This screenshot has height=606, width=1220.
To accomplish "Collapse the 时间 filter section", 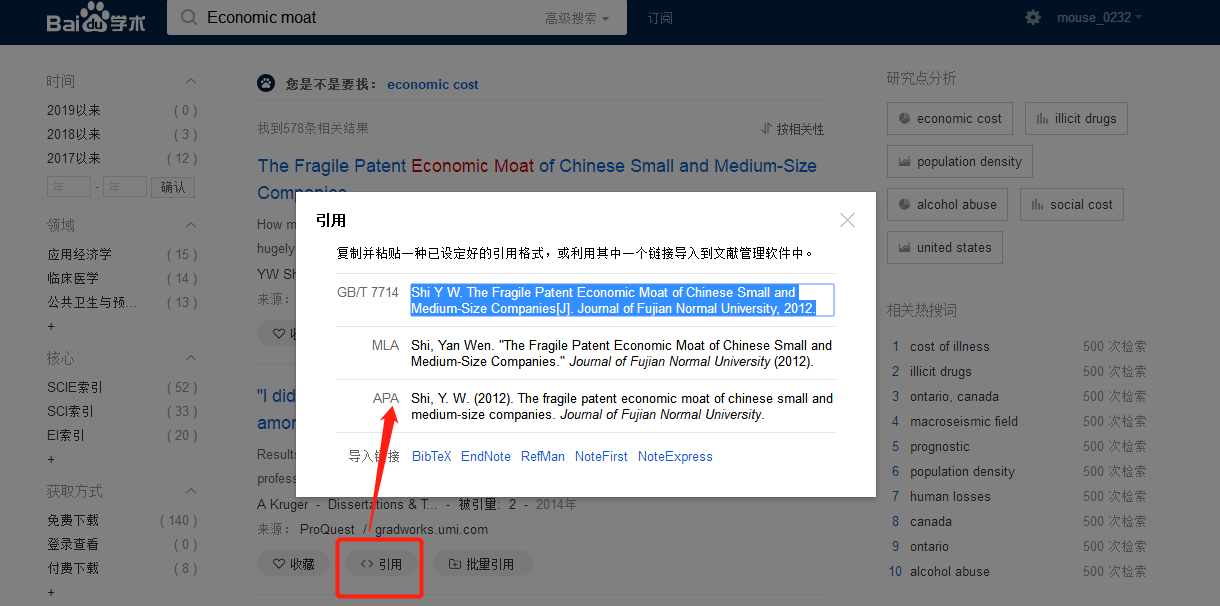I will 191,81.
